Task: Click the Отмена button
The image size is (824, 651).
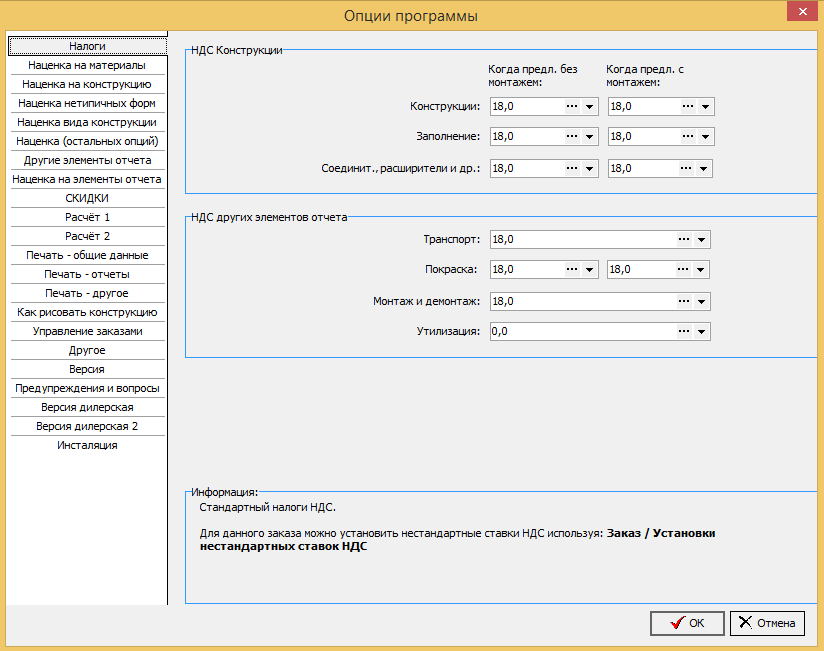Action: [767, 623]
